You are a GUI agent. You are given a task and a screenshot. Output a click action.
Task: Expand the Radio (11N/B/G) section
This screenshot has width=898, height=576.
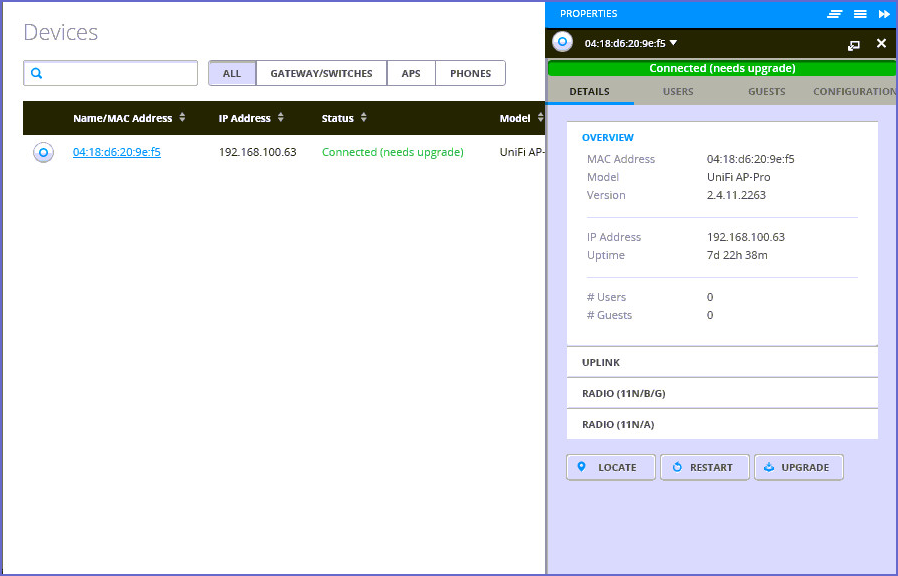[721, 394]
